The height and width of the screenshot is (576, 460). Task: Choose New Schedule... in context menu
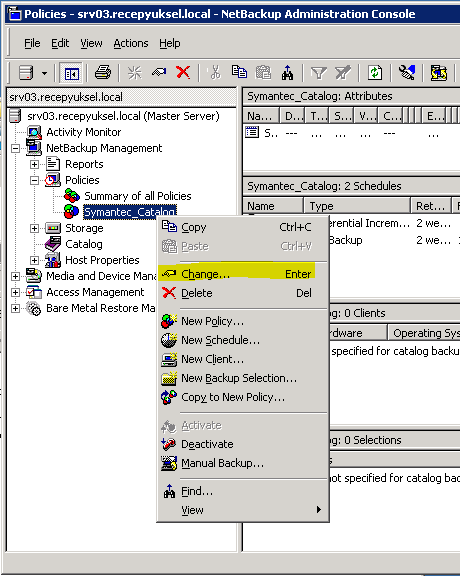click(x=242, y=341)
